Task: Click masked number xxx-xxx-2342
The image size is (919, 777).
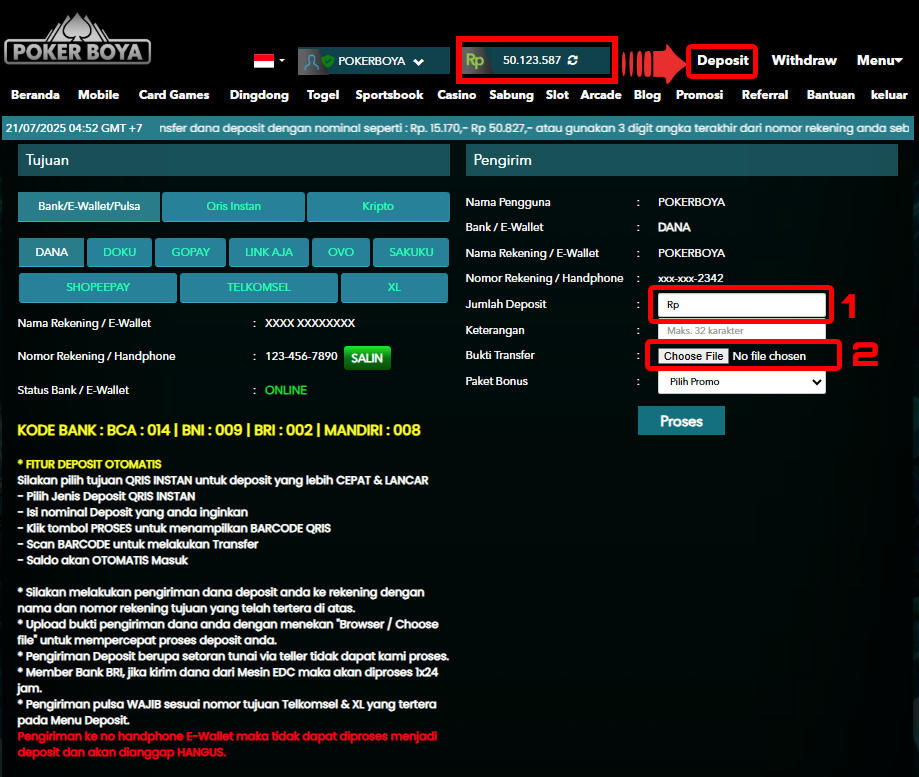Action: click(690, 278)
